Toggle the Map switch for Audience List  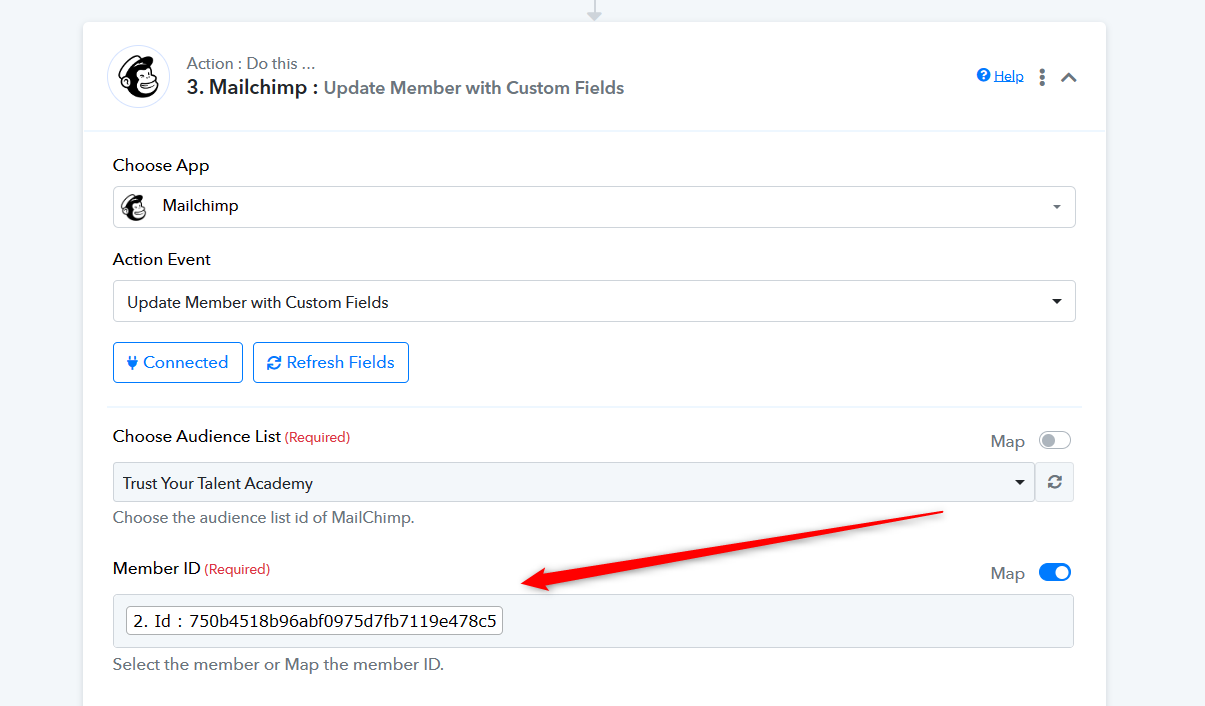coord(1055,441)
